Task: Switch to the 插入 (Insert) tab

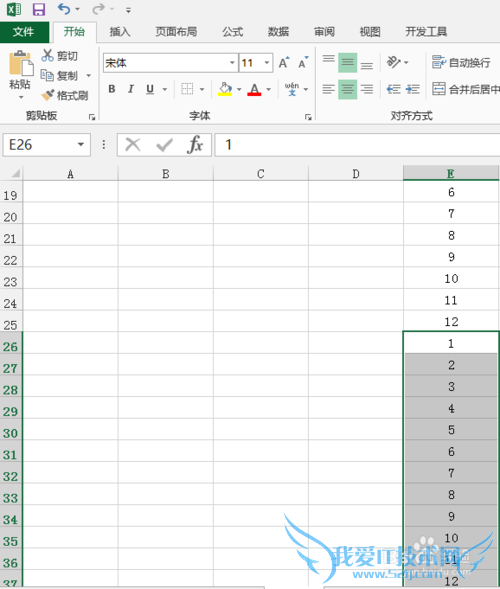Action: [120, 32]
